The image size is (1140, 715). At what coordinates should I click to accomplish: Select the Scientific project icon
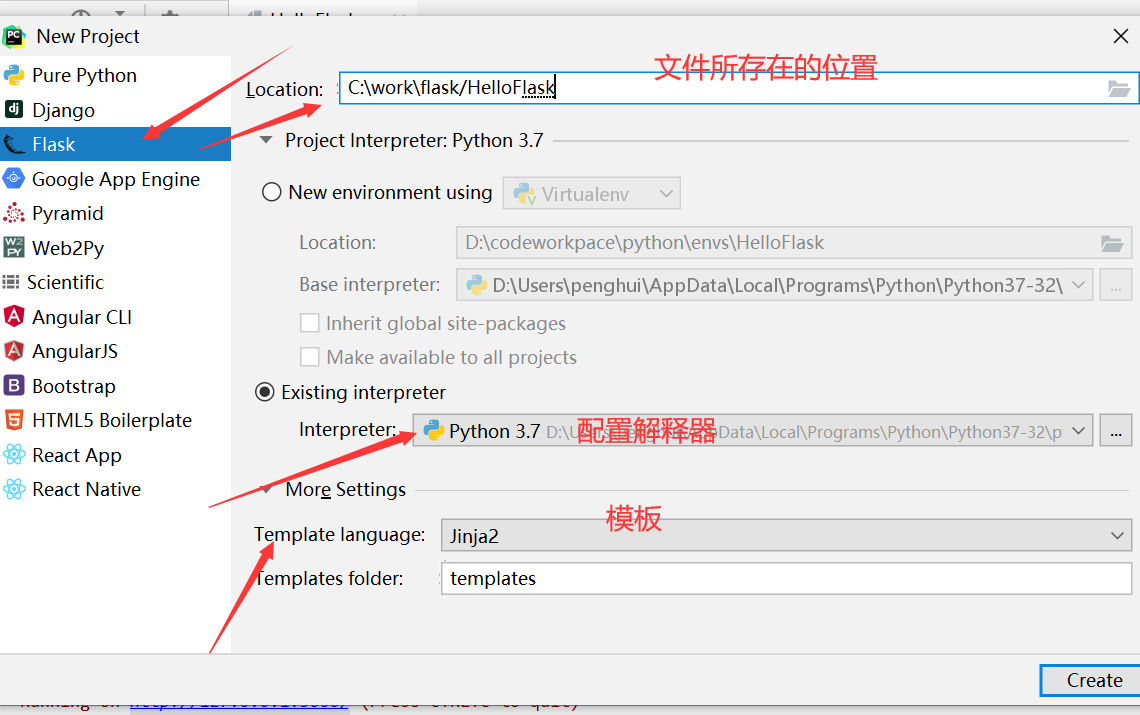point(11,281)
